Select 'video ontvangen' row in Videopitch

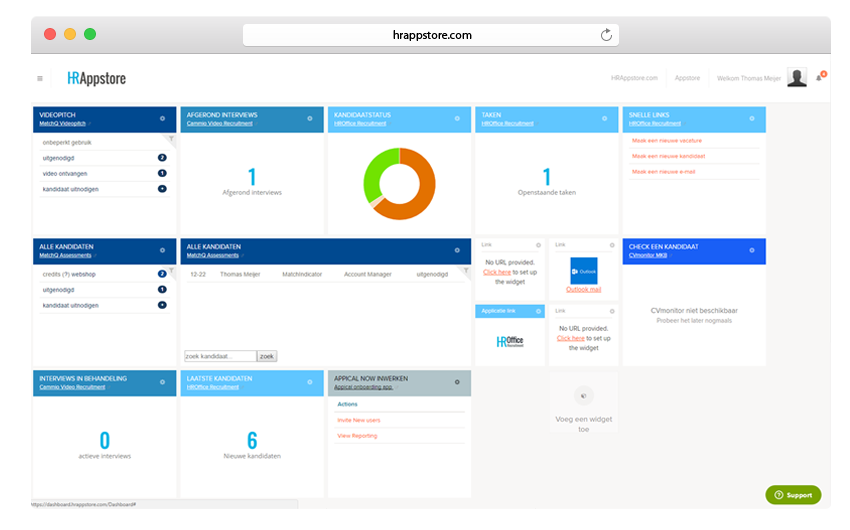click(104, 174)
